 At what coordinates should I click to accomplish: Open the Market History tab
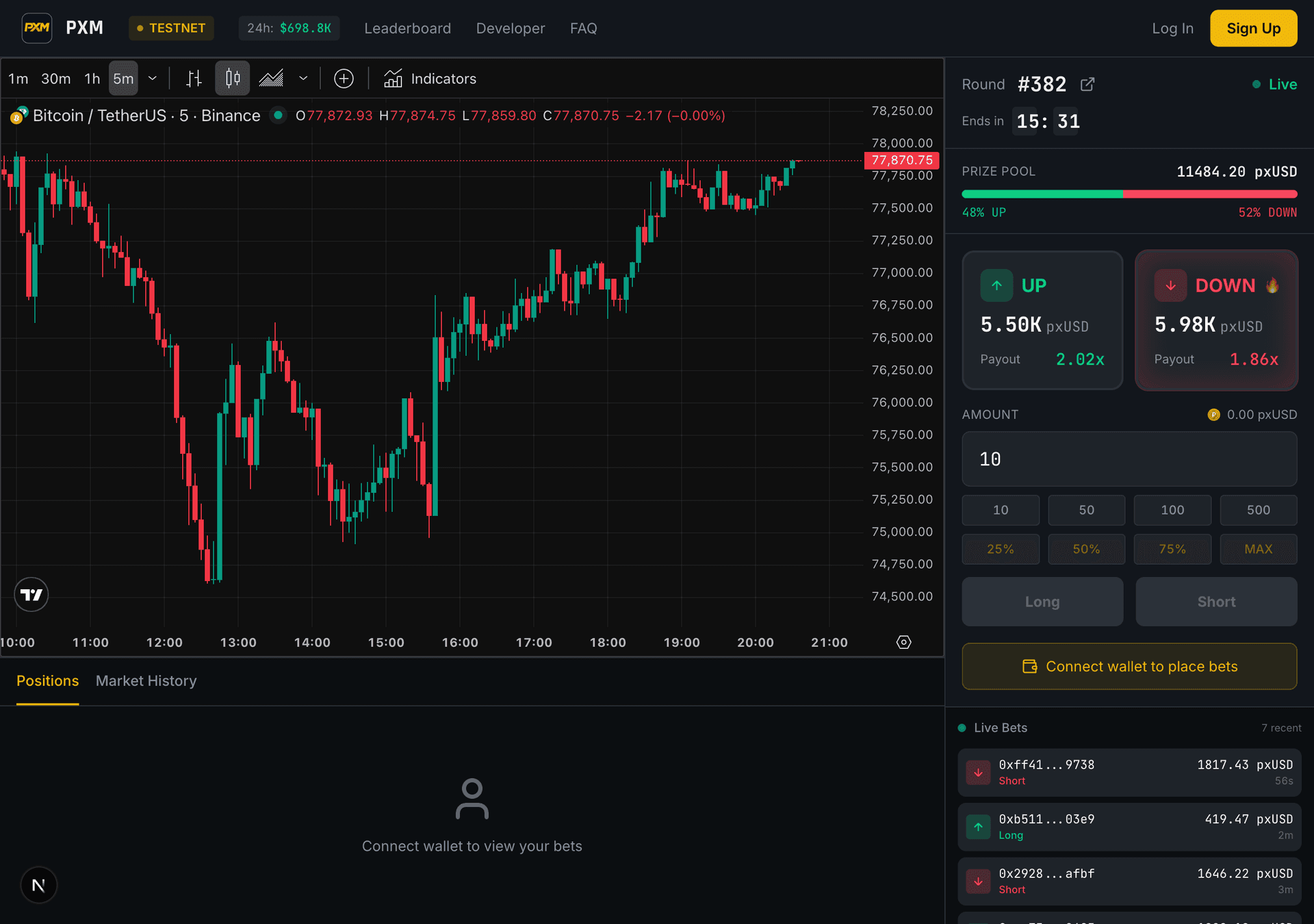(x=146, y=681)
